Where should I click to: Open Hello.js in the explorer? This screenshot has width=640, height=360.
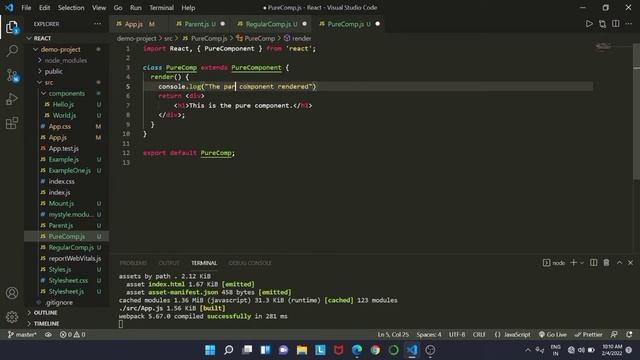pos(67,104)
